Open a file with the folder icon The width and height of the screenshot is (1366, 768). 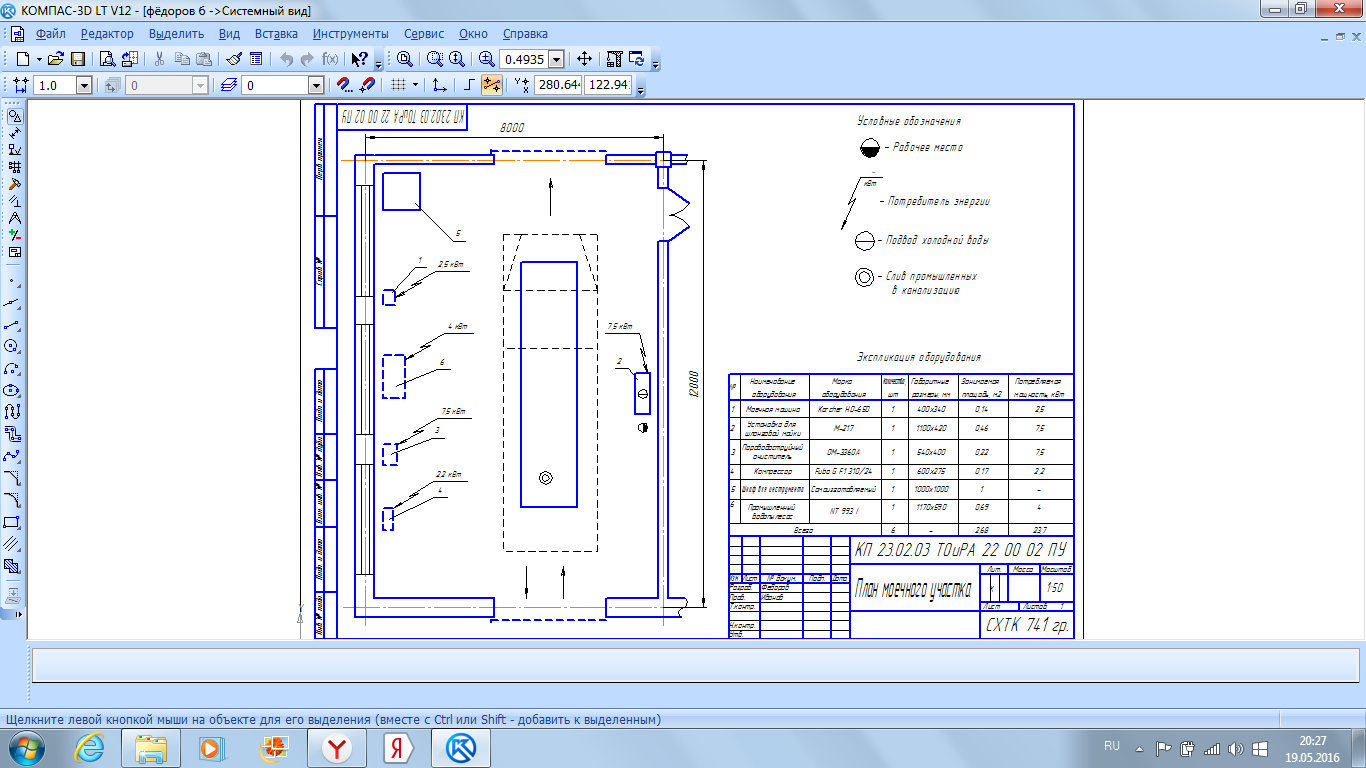point(56,59)
